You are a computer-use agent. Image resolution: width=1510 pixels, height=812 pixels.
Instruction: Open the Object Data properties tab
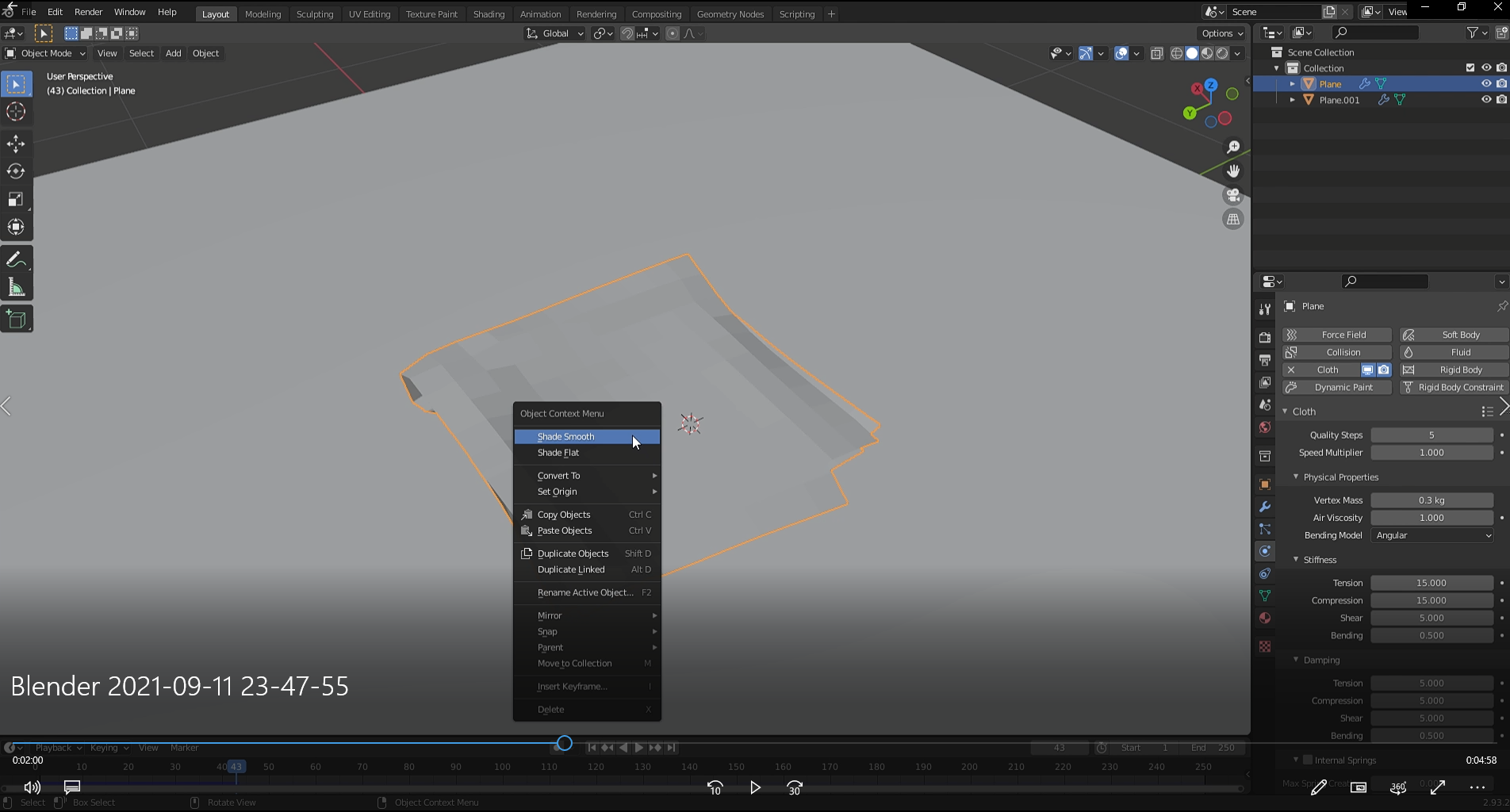coord(1265,596)
